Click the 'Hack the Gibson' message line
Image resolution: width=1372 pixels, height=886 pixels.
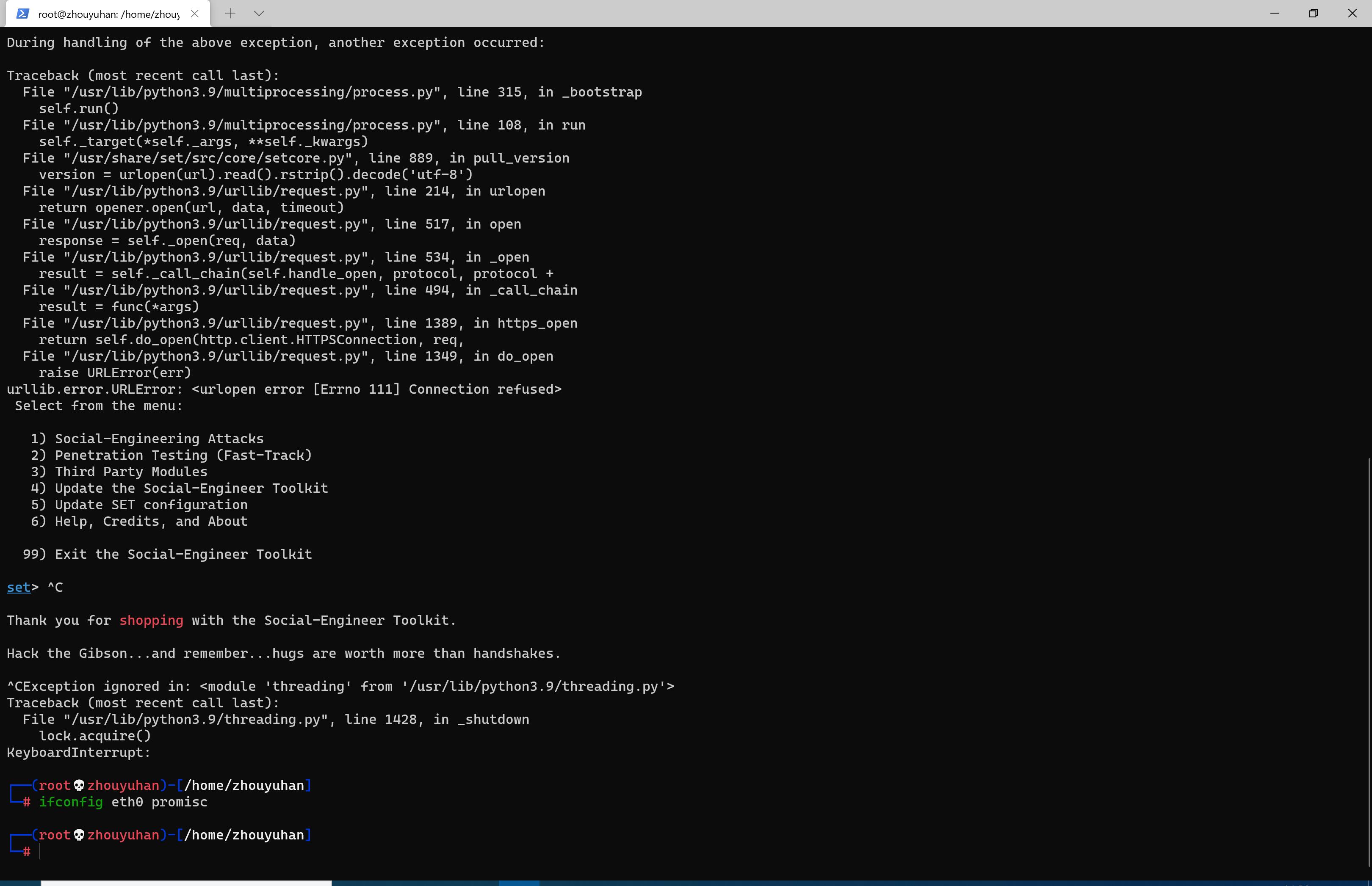click(x=284, y=654)
